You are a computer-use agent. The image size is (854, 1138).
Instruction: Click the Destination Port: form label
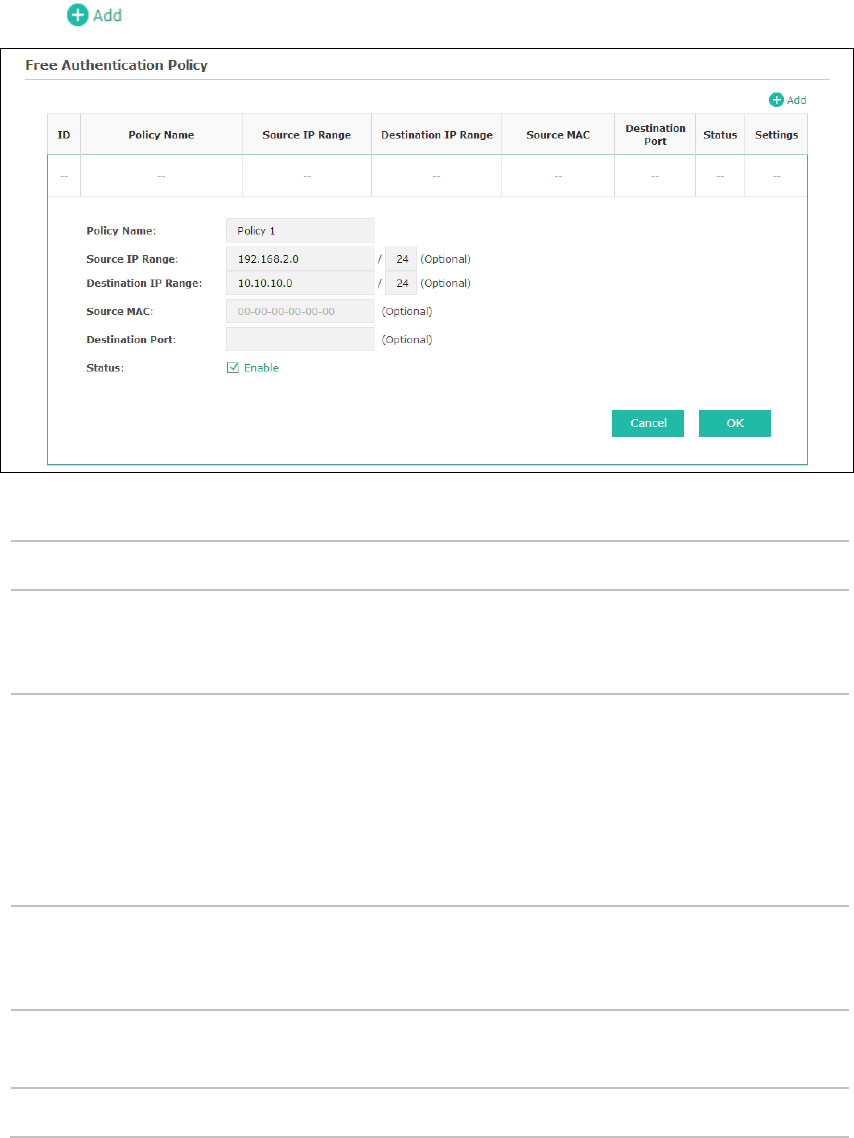click(131, 340)
